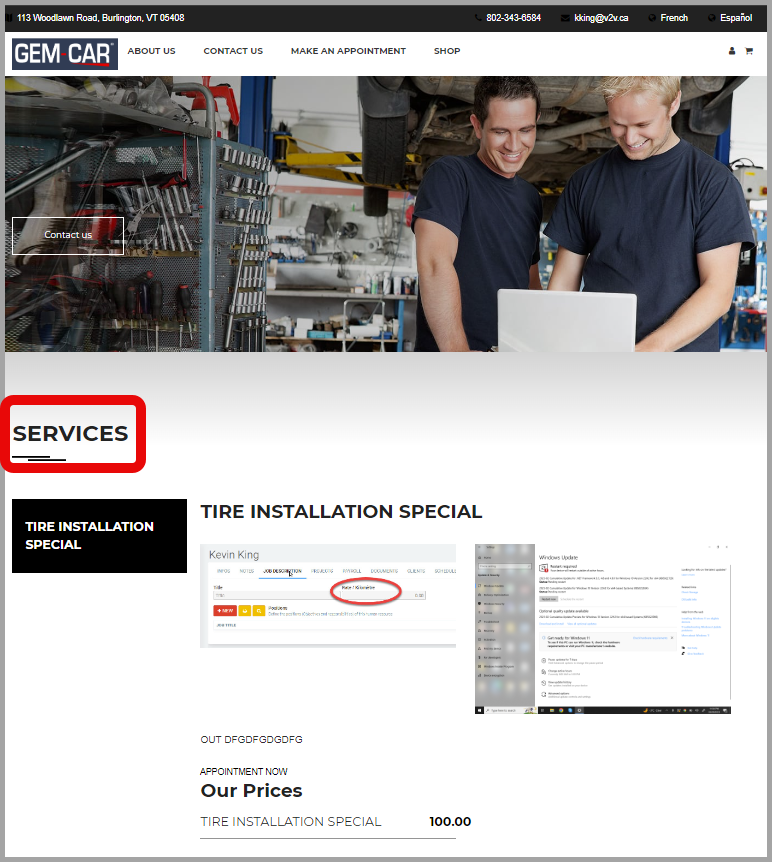
Task: Open the shopping cart icon
Action: (x=748, y=51)
